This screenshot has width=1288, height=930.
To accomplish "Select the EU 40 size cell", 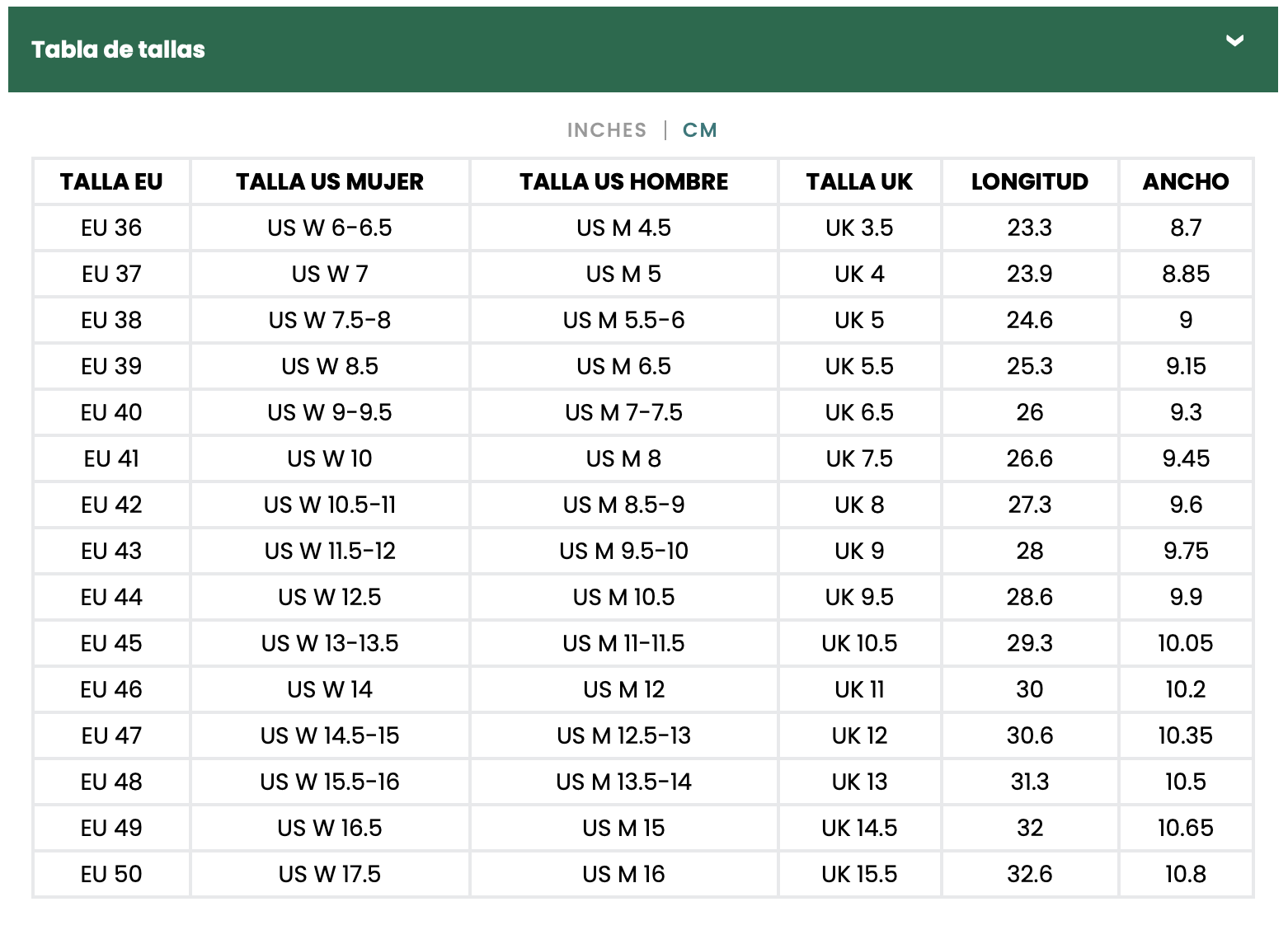I will 111,412.
